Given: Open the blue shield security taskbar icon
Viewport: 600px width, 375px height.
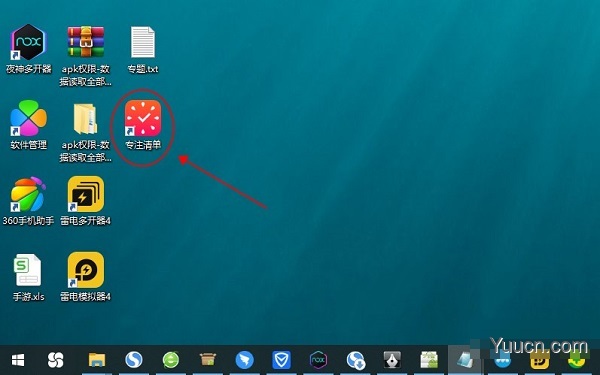Looking at the screenshot, I should click(282, 360).
